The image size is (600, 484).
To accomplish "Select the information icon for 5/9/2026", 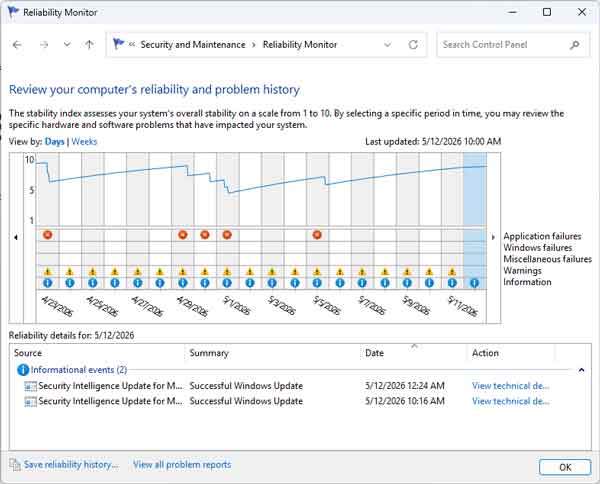I will point(407,283).
